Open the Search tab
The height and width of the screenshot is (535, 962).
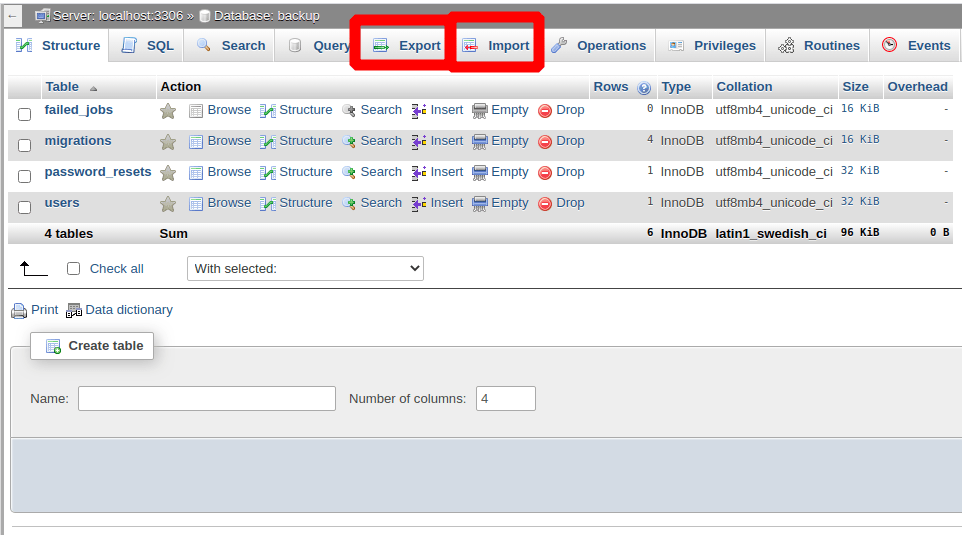coord(230,45)
